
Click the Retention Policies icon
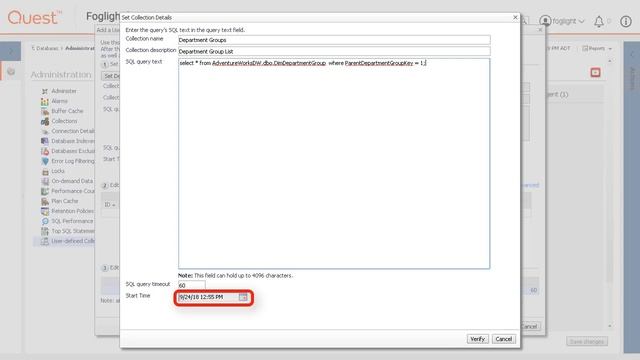tap(45, 211)
